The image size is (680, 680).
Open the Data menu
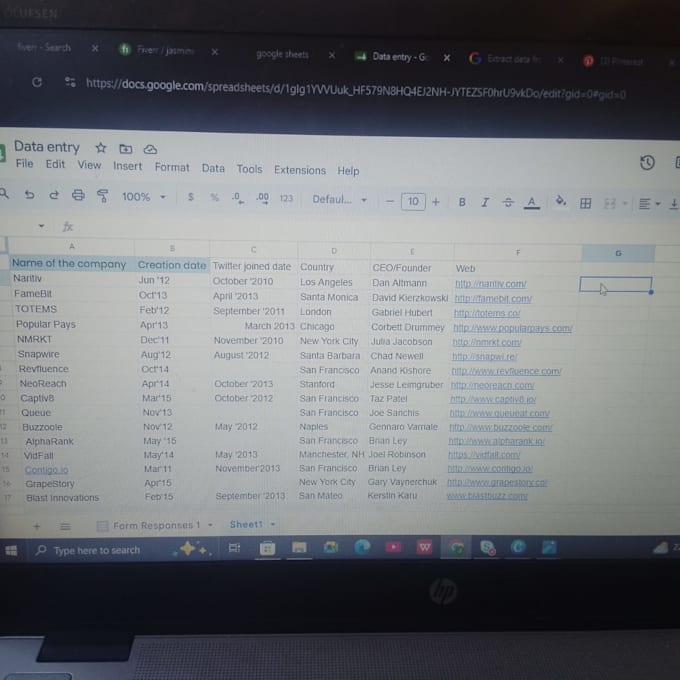click(x=213, y=168)
